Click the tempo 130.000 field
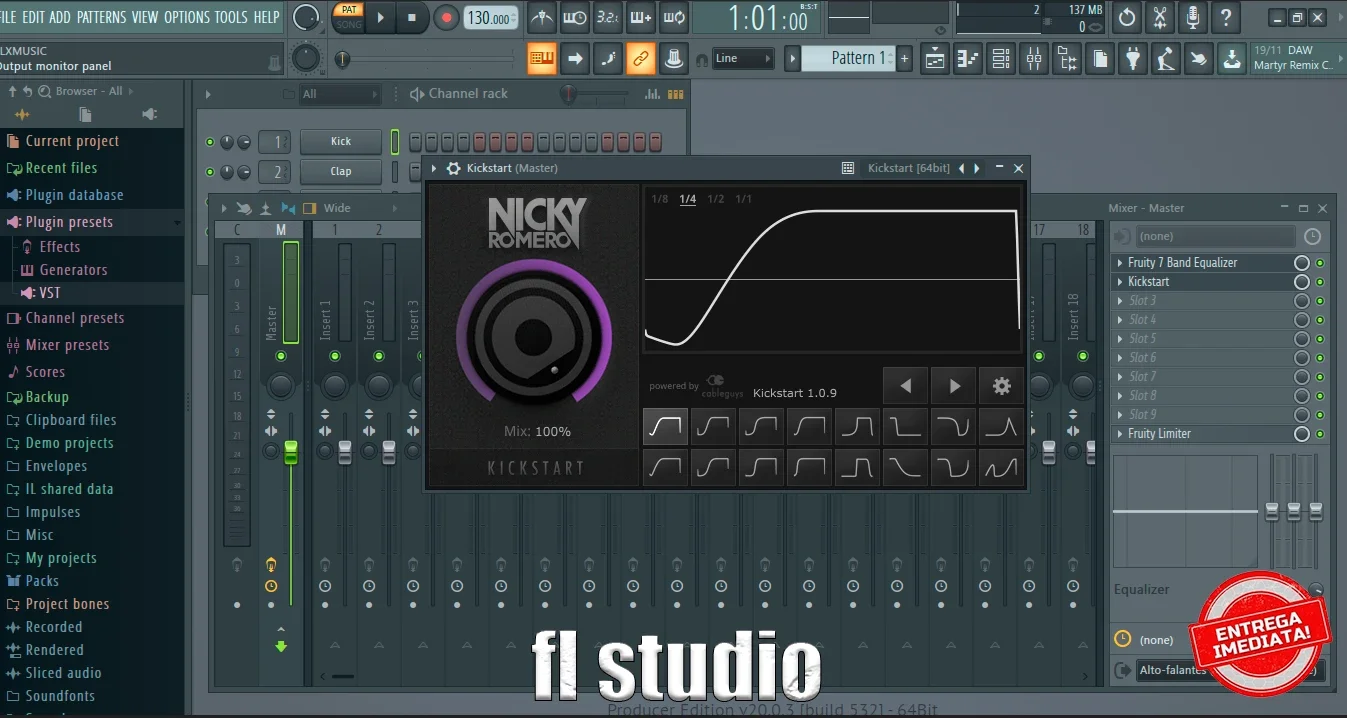The width and height of the screenshot is (1347, 718). [492, 18]
